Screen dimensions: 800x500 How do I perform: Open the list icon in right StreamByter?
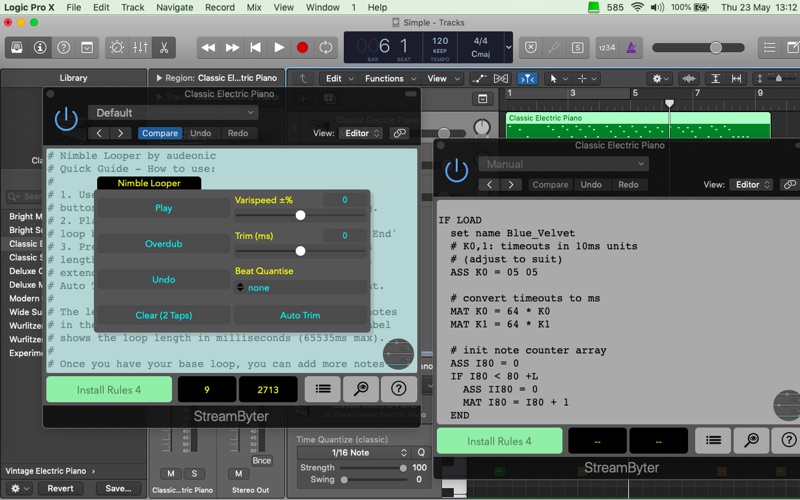(713, 440)
